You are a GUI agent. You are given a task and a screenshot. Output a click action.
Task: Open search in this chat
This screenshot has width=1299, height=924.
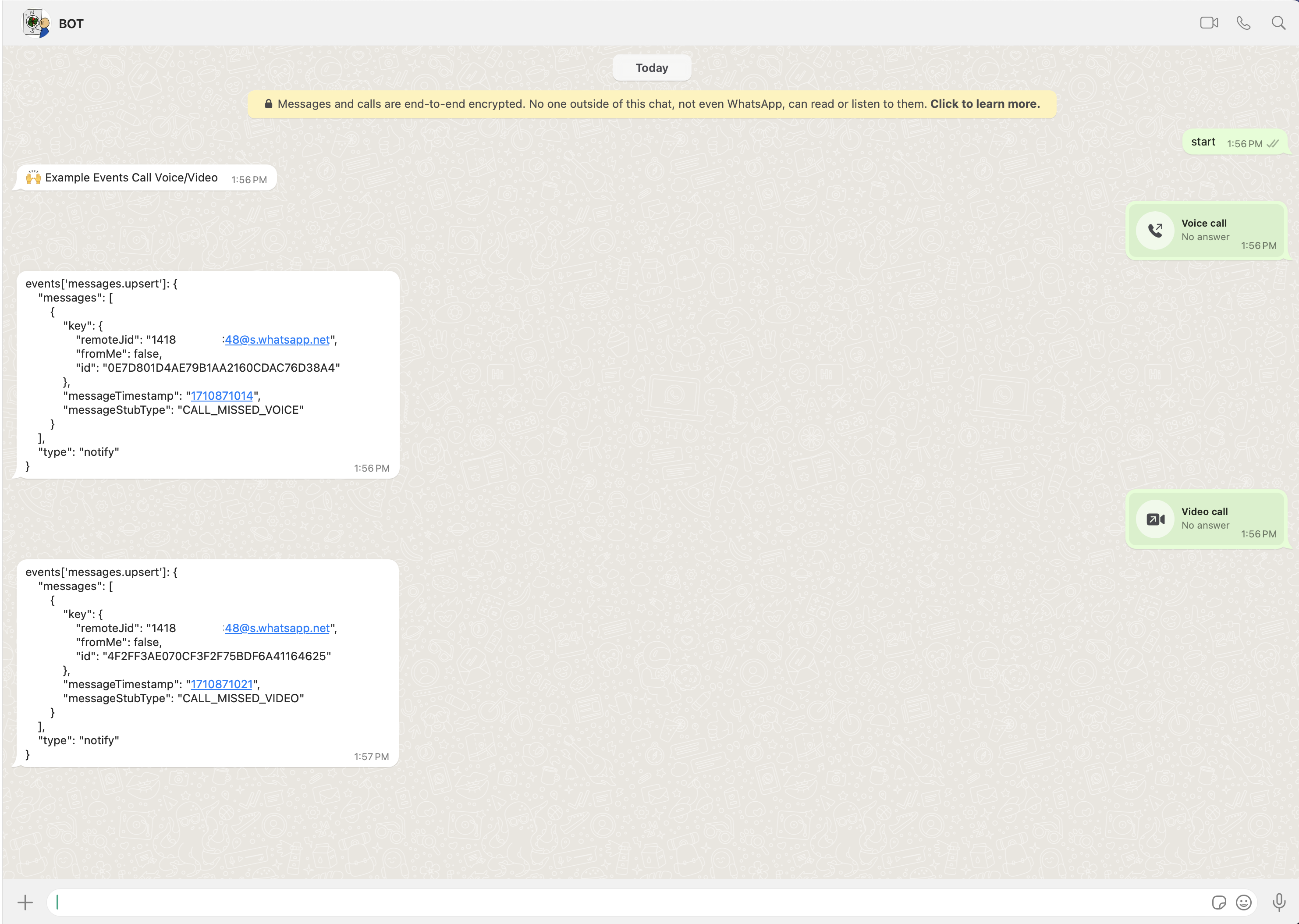tap(1278, 23)
